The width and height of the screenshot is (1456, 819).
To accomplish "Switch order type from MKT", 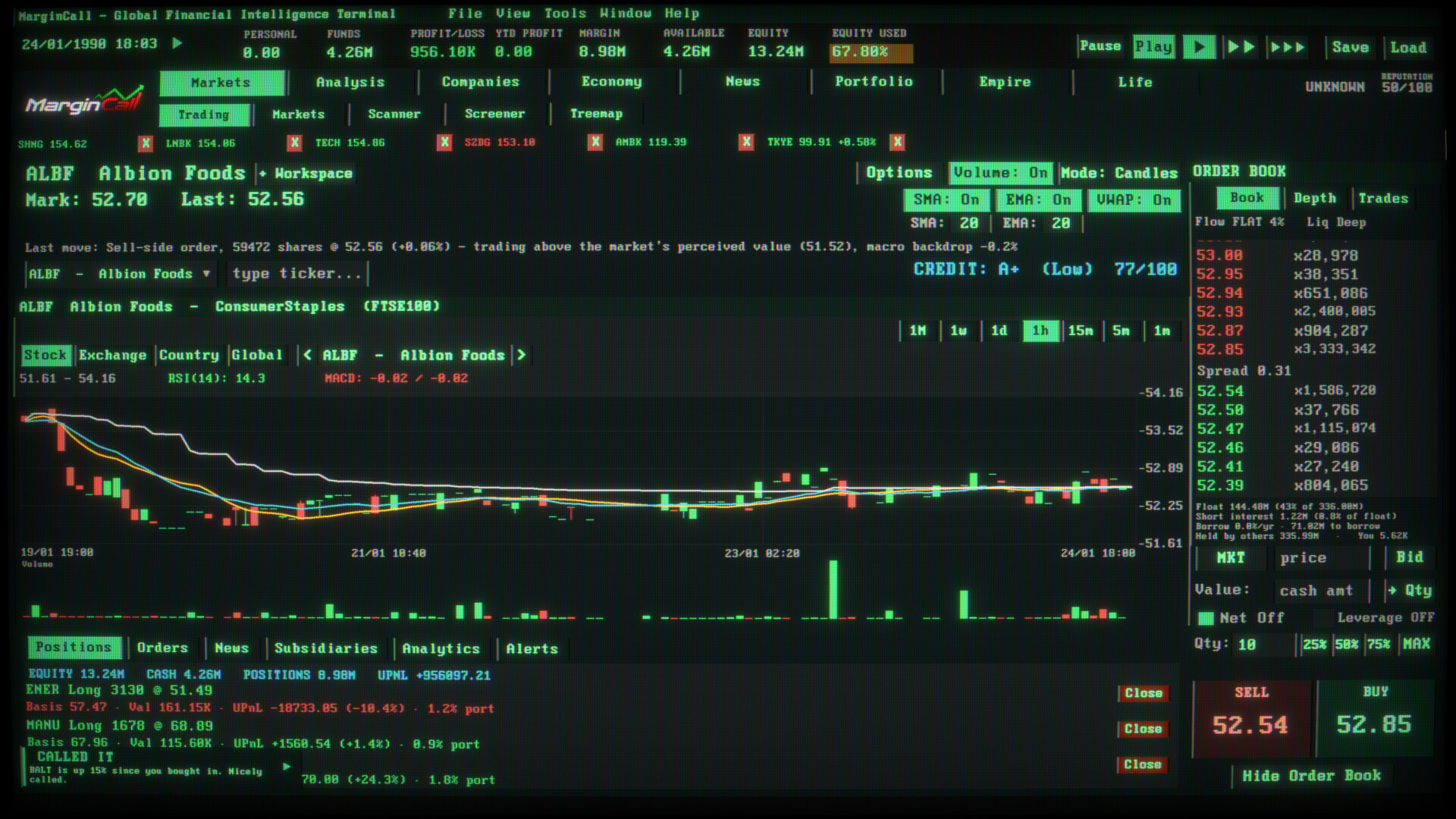I will 1231,558.
